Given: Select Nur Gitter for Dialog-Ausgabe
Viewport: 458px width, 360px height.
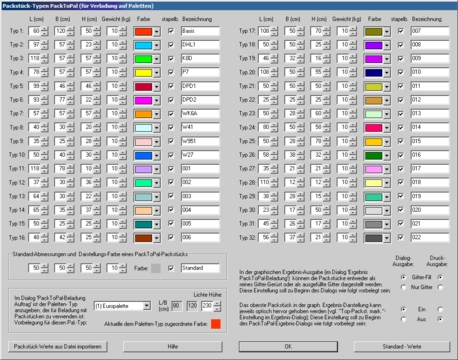Looking at the screenshot, I should point(403,287).
